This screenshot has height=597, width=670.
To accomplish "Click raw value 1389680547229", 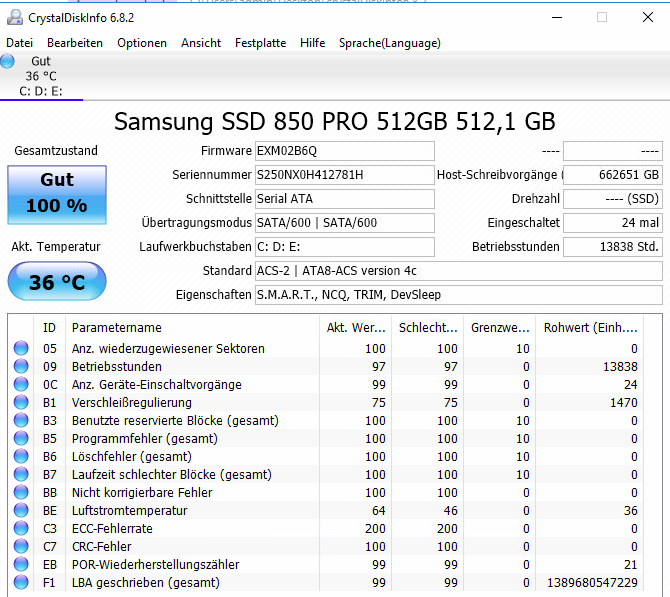I will [592, 582].
